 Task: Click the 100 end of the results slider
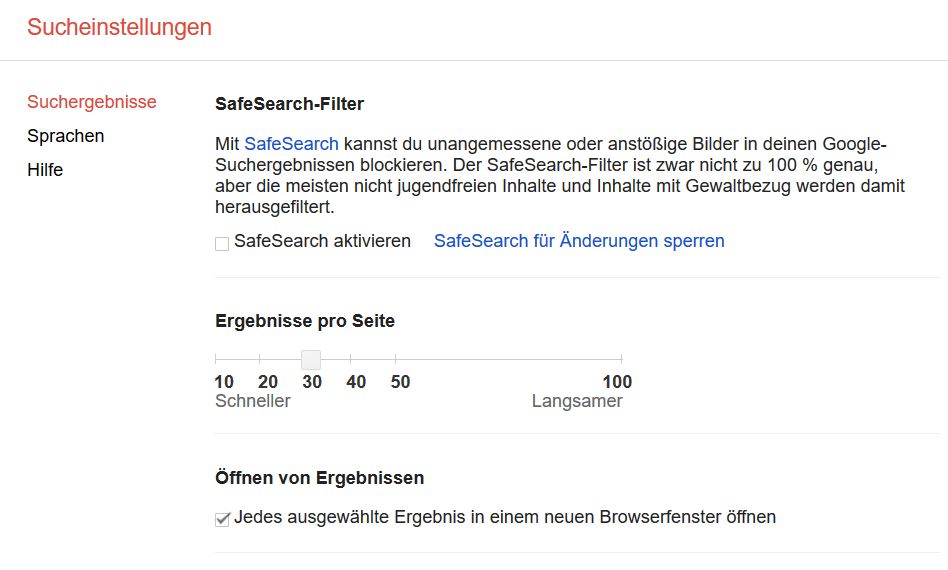click(621, 359)
